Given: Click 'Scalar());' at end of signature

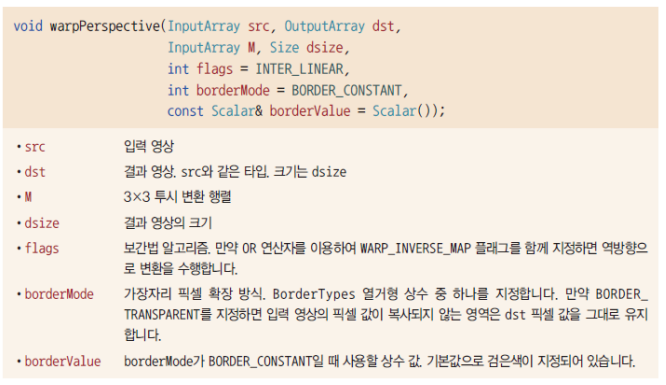Looking at the screenshot, I should coord(409,111).
